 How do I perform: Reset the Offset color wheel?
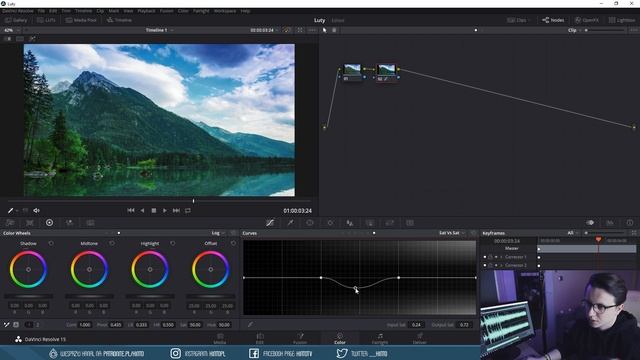pyautogui.click(x=233, y=243)
